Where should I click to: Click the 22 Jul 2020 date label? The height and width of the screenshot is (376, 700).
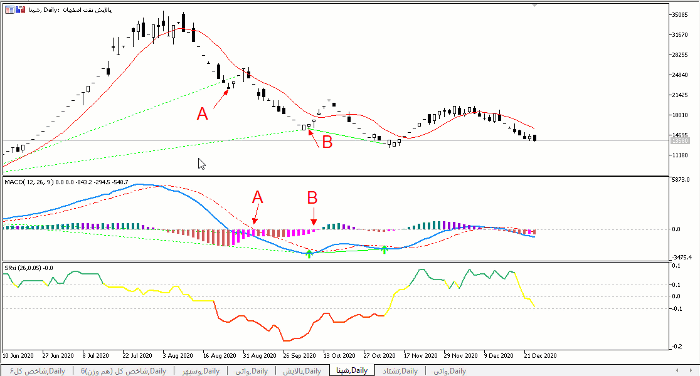138,356
